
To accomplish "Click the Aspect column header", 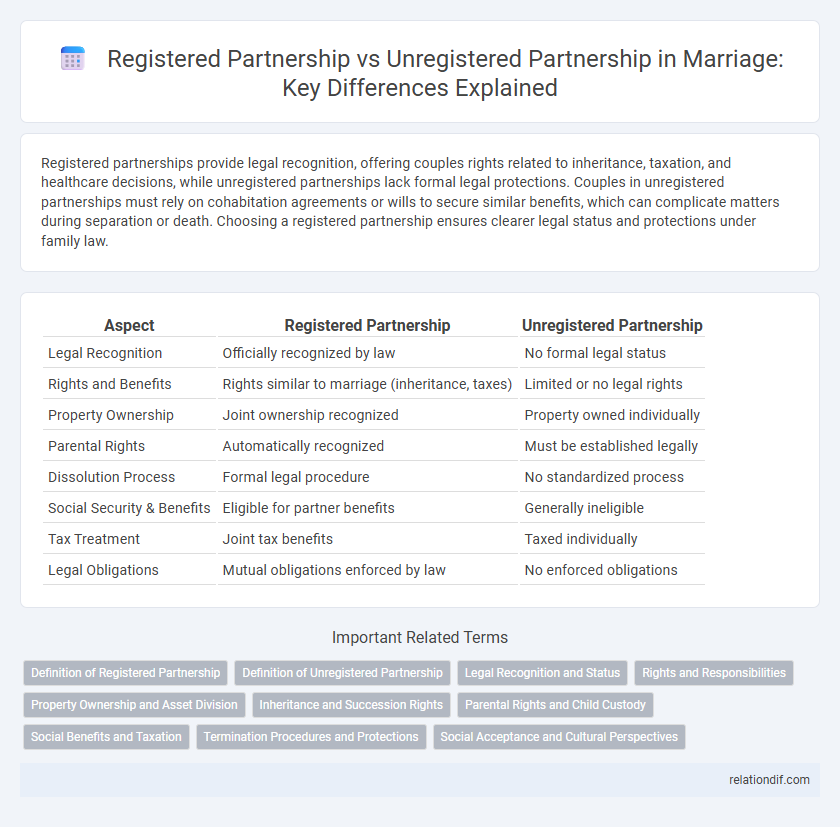I will coord(129,325).
